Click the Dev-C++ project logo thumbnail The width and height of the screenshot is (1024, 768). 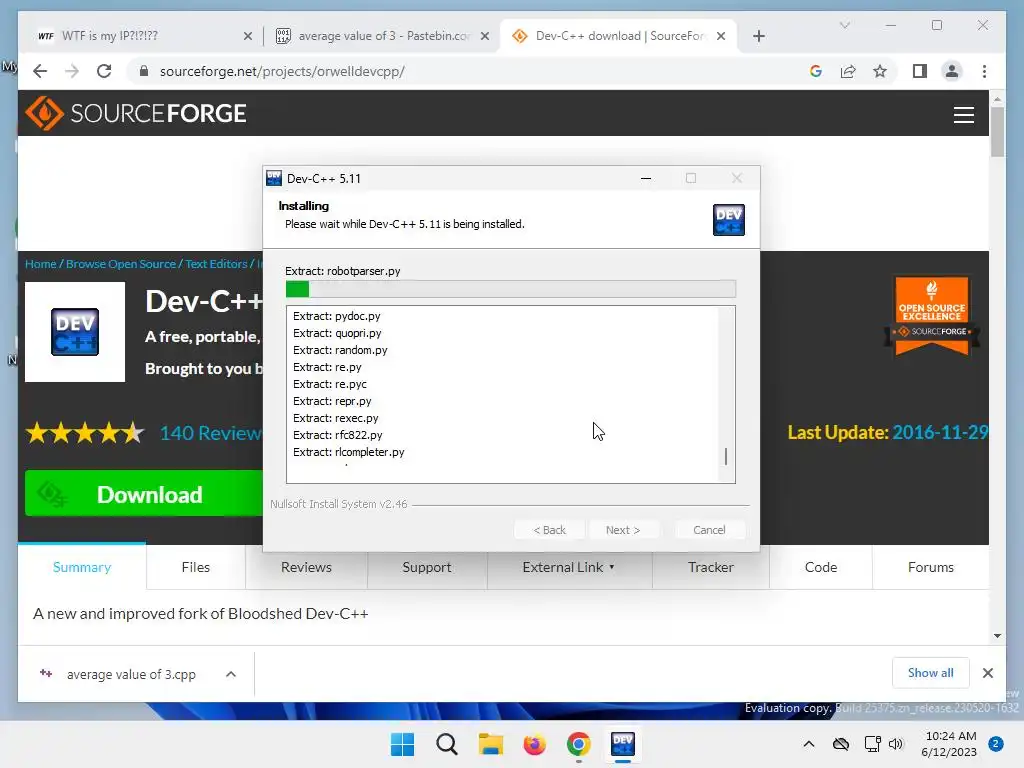pyautogui.click(x=75, y=332)
